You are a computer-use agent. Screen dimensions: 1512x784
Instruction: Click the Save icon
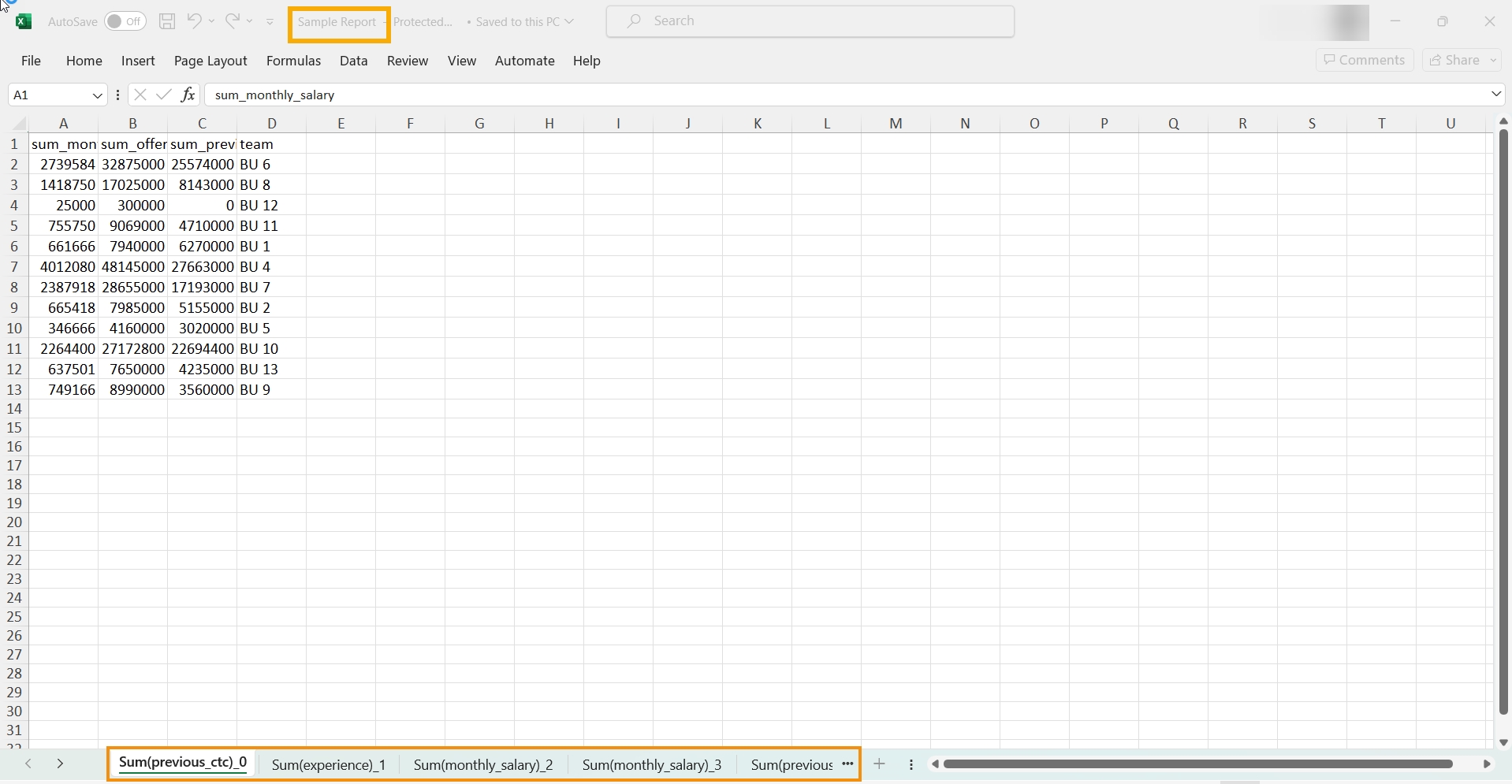click(167, 21)
